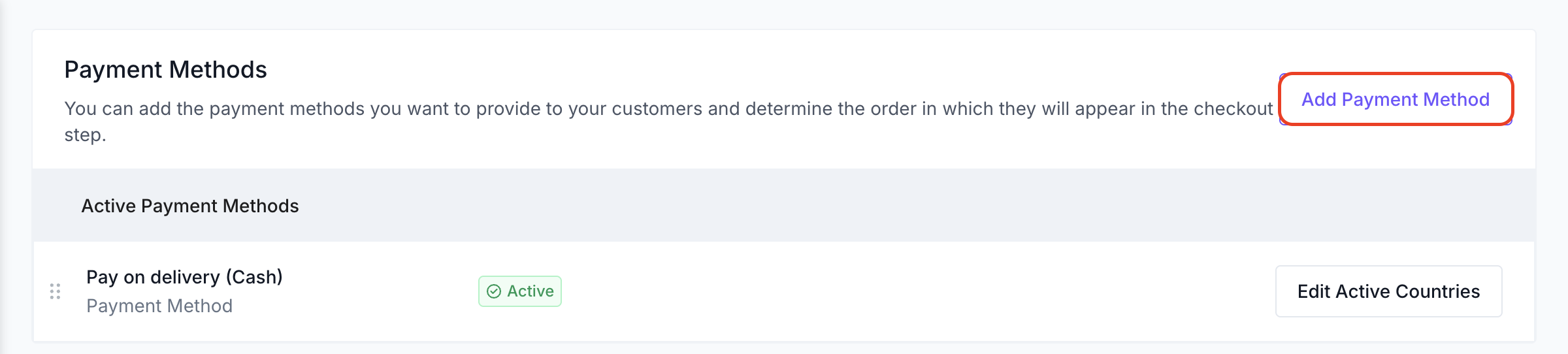
Task: Click the word step ending the description
Action: pos(85,135)
